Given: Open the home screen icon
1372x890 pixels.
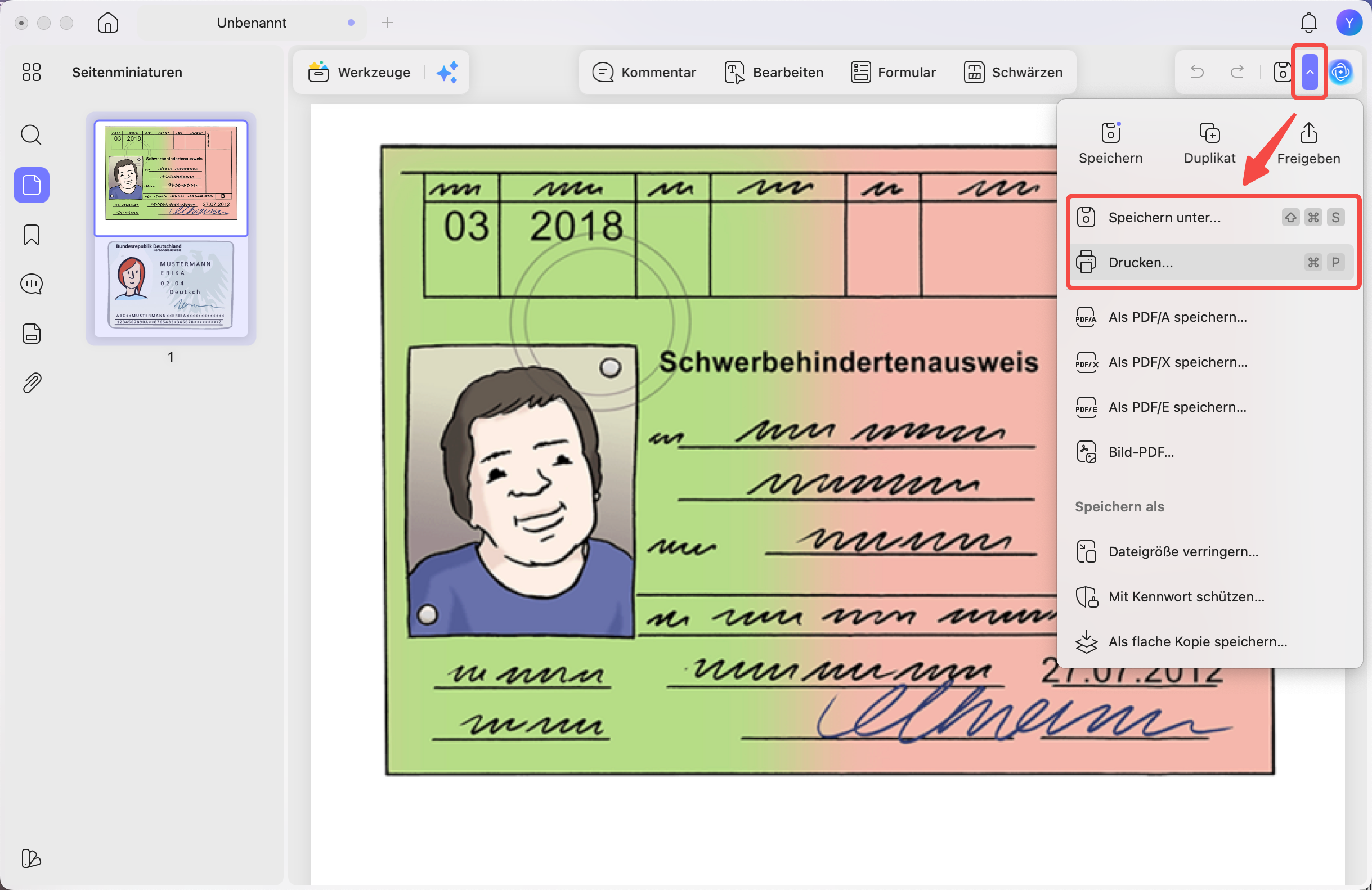Looking at the screenshot, I should (108, 23).
